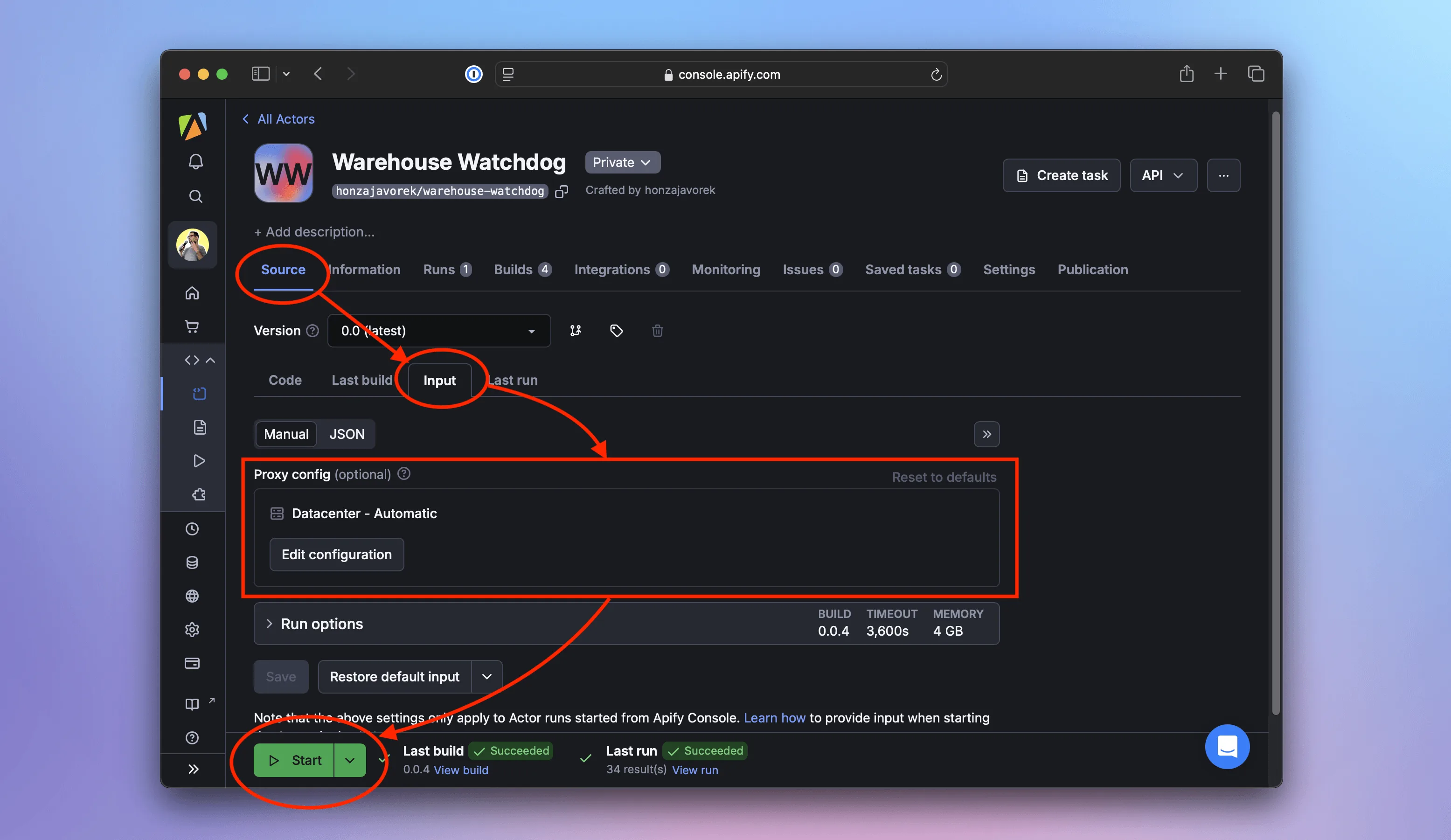Push version using the git arrow icon
Viewport: 1451px width, 840px height.
tap(575, 331)
